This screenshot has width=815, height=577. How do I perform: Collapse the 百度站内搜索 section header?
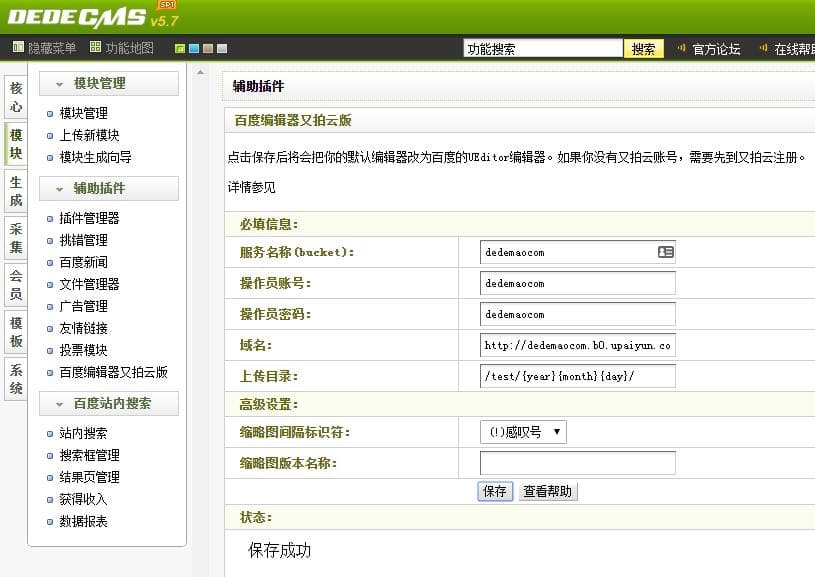pos(109,403)
